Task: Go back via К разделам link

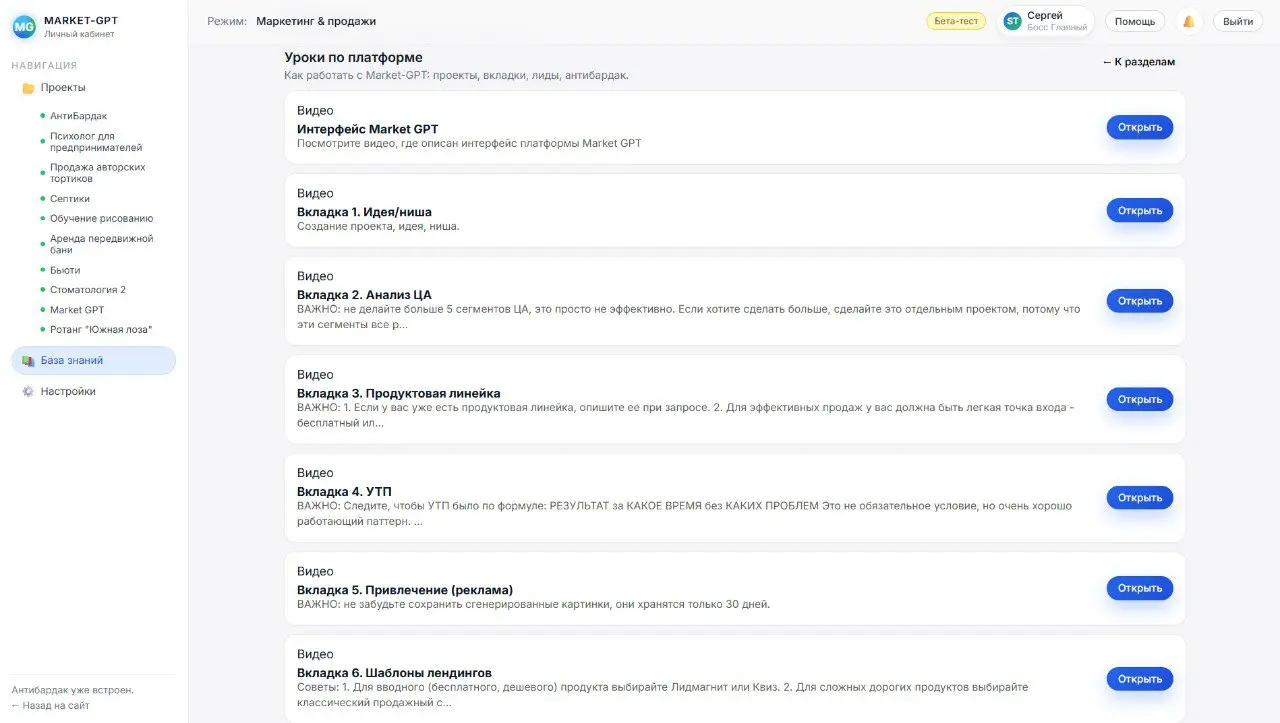Action: click(1139, 62)
